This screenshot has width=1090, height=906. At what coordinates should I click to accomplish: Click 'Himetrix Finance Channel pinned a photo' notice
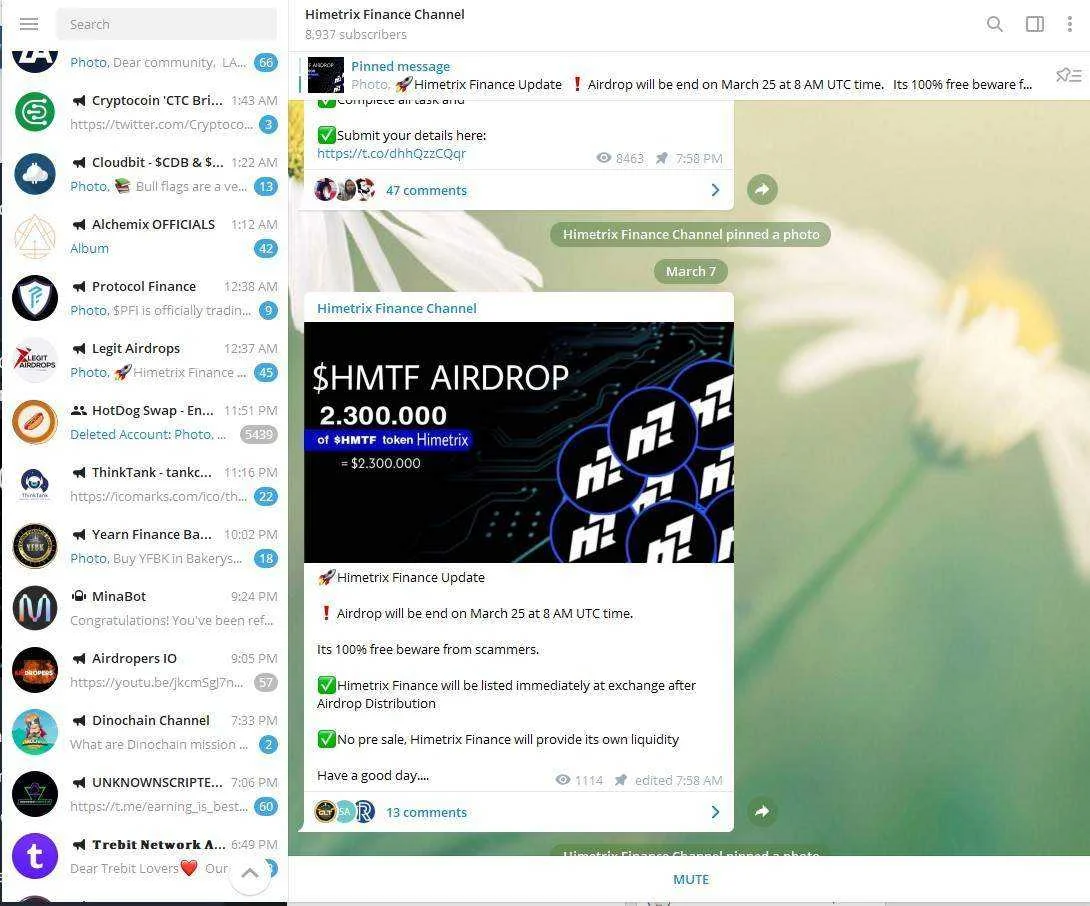(690, 234)
